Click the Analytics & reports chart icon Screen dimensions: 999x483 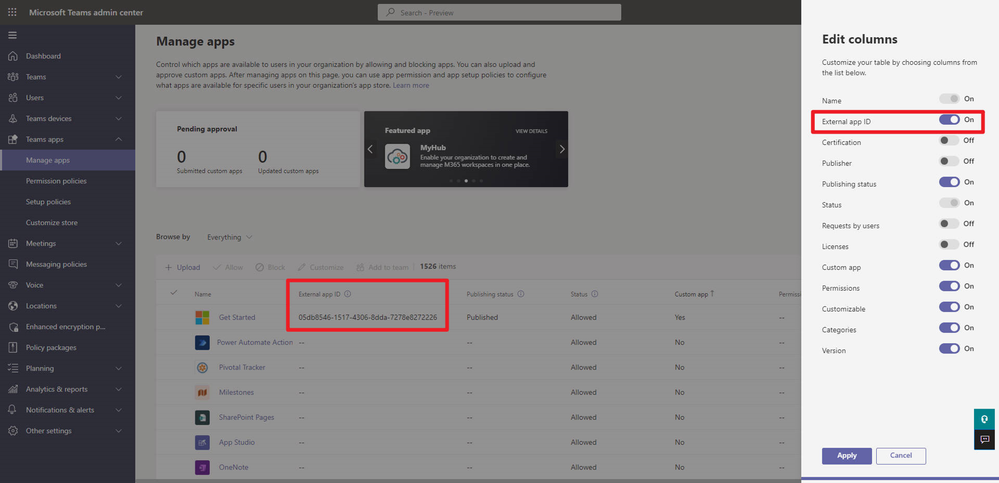pyautogui.click(x=12, y=389)
